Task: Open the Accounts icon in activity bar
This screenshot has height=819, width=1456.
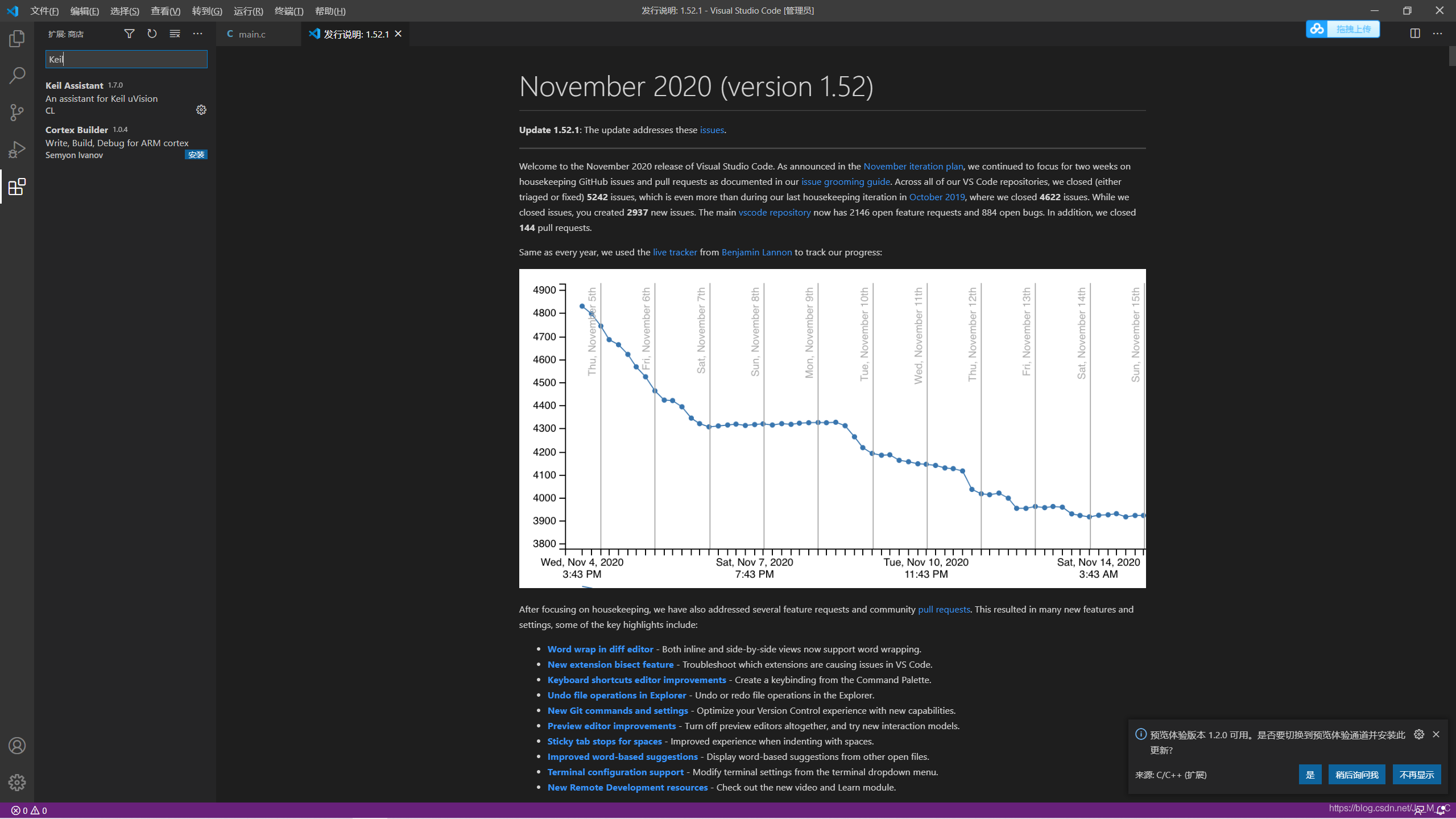Action: pyautogui.click(x=17, y=746)
